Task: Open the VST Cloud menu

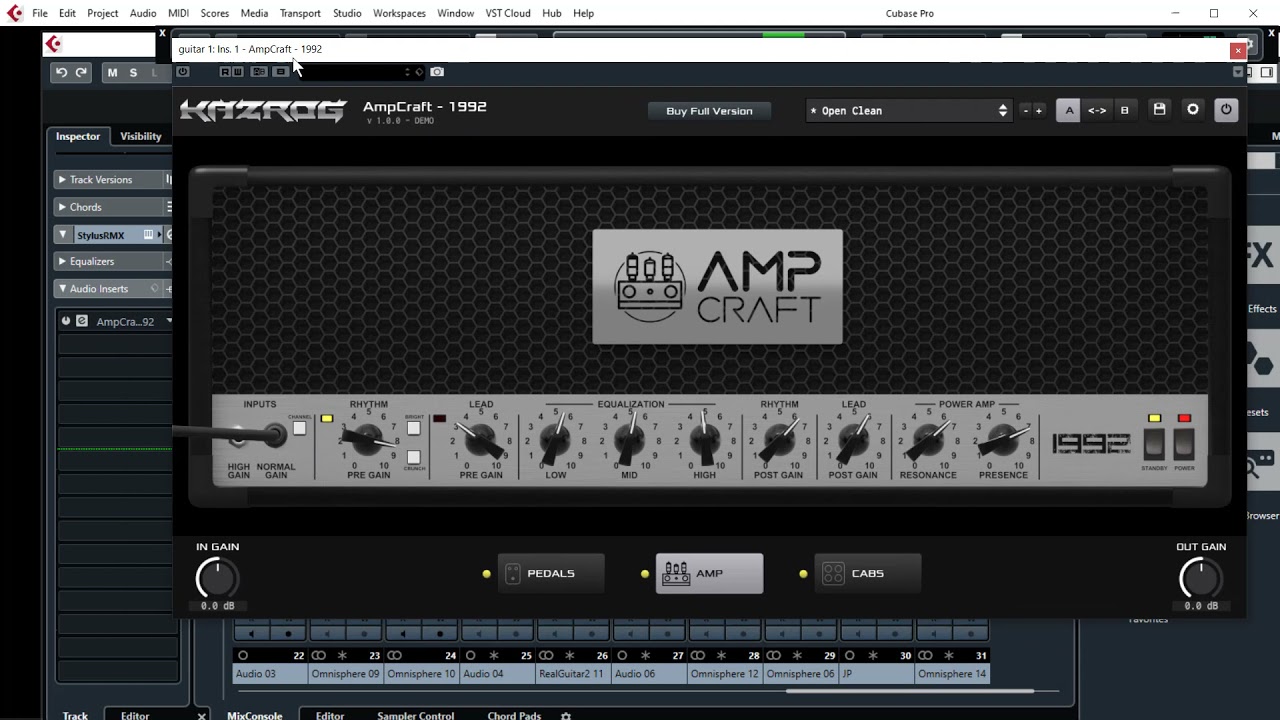Action: pyautogui.click(x=508, y=13)
